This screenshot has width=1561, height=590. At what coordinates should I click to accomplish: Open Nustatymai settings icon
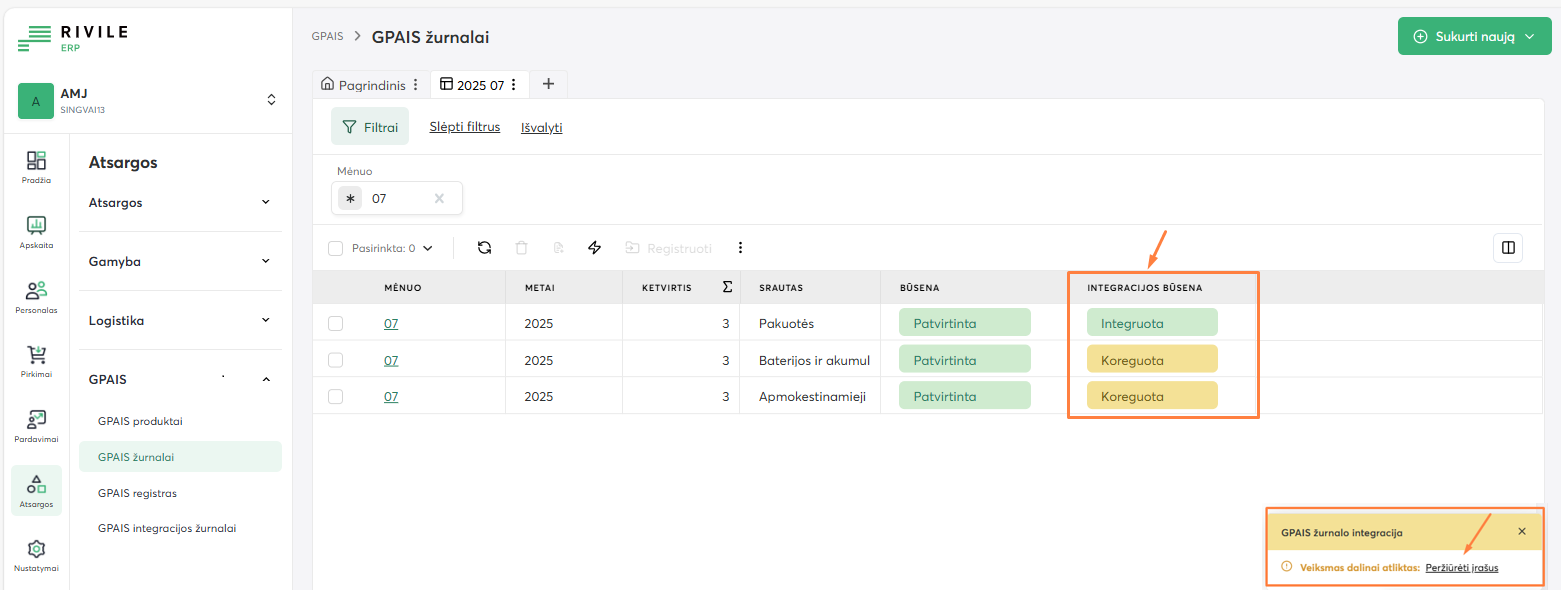pyautogui.click(x=36, y=555)
